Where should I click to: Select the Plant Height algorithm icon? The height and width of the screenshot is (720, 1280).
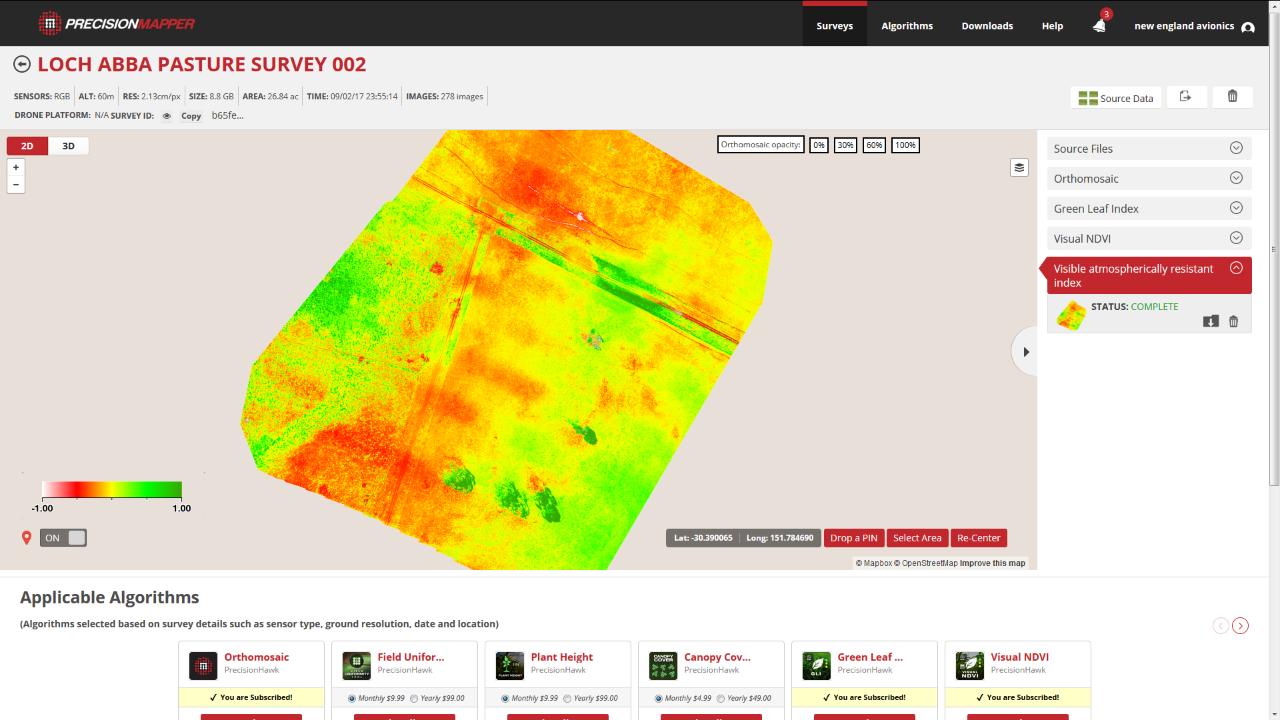510,664
